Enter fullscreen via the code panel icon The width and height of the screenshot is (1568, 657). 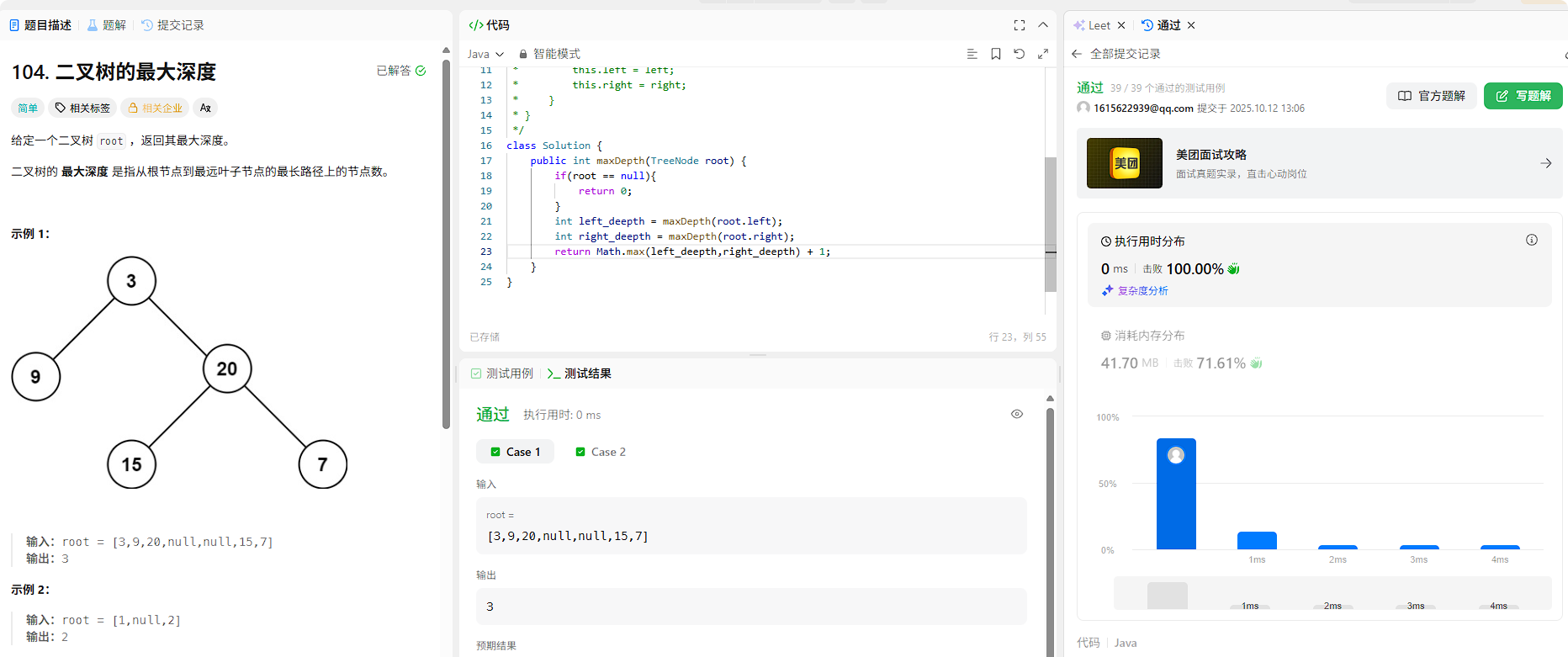[x=1020, y=25]
